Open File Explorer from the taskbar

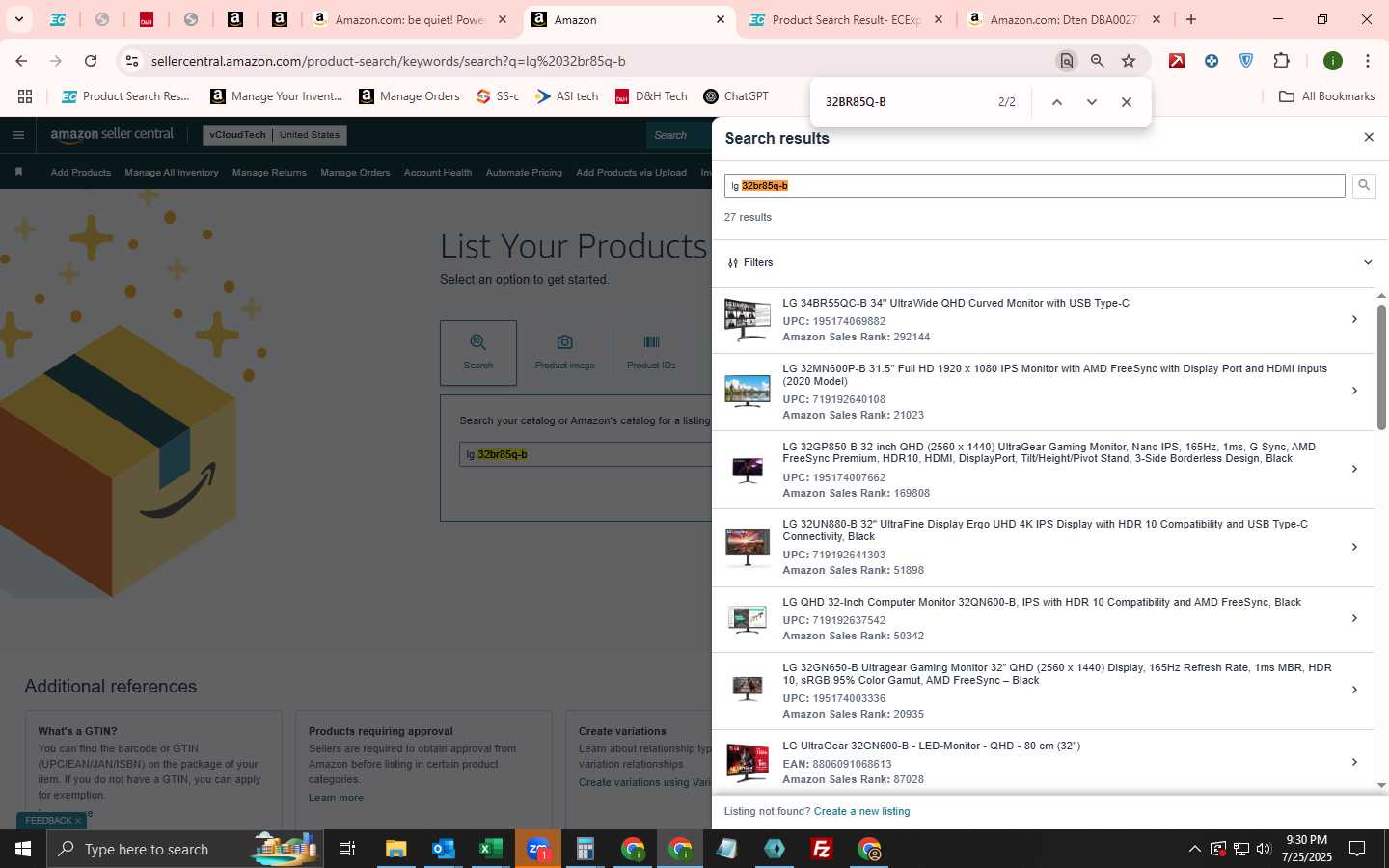pyautogui.click(x=395, y=849)
